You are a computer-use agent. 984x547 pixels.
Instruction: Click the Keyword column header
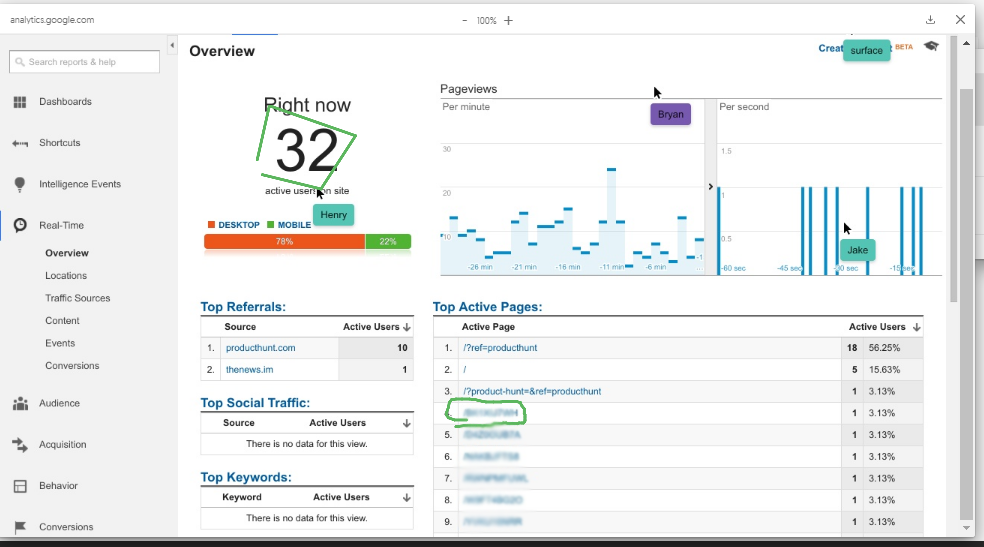pos(242,497)
